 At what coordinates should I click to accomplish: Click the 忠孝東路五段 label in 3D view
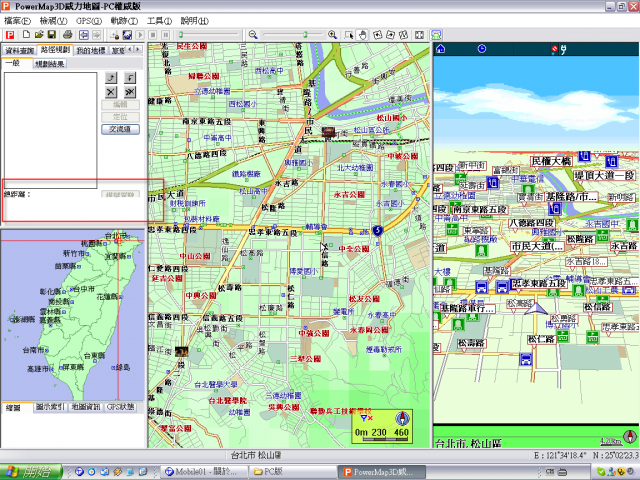pos(539,283)
